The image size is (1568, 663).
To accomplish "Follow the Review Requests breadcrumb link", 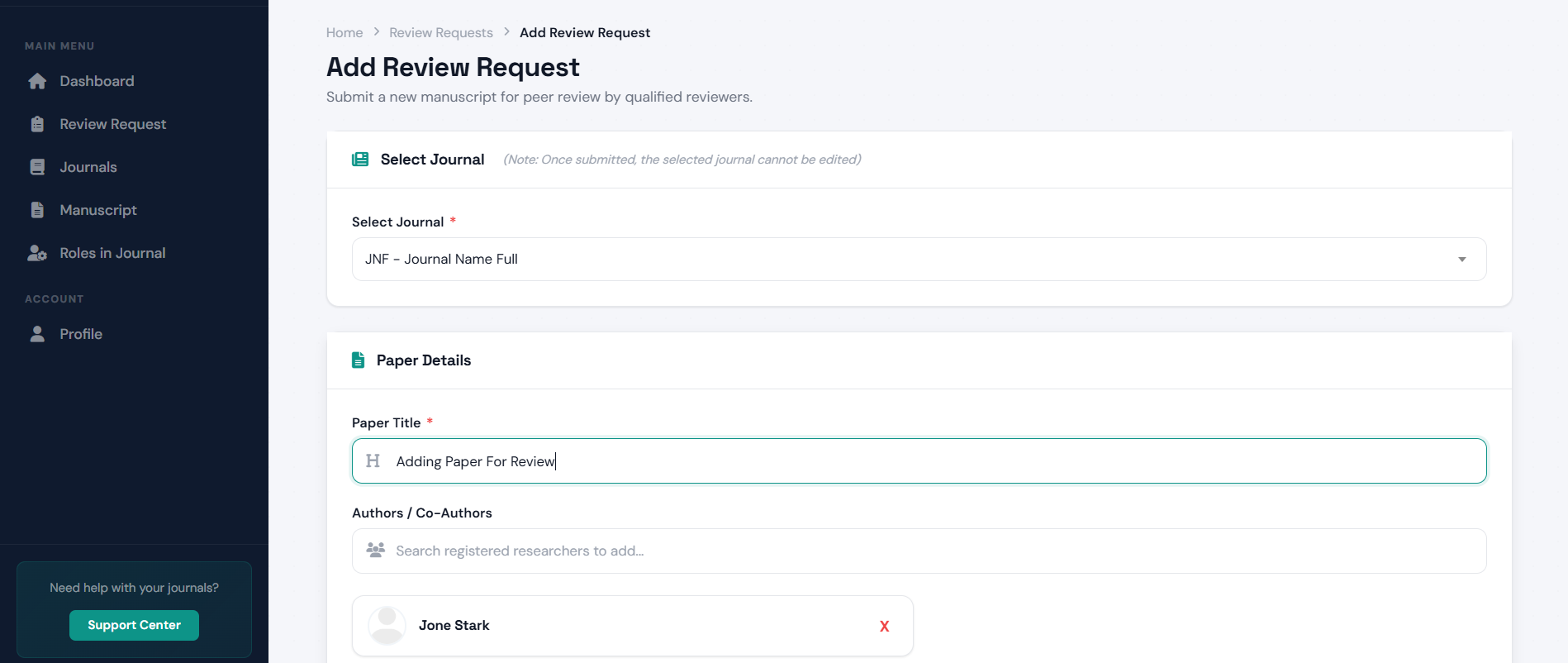I will pos(441,32).
